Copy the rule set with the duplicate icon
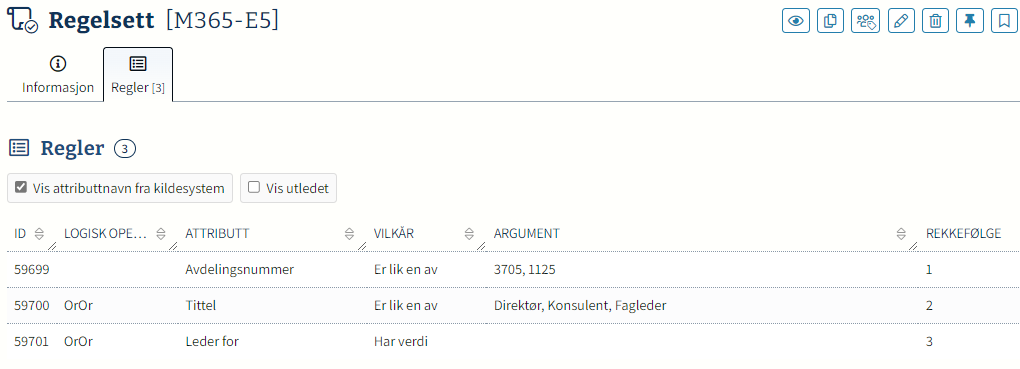Screen dimensions: 1020x369 point(830,21)
